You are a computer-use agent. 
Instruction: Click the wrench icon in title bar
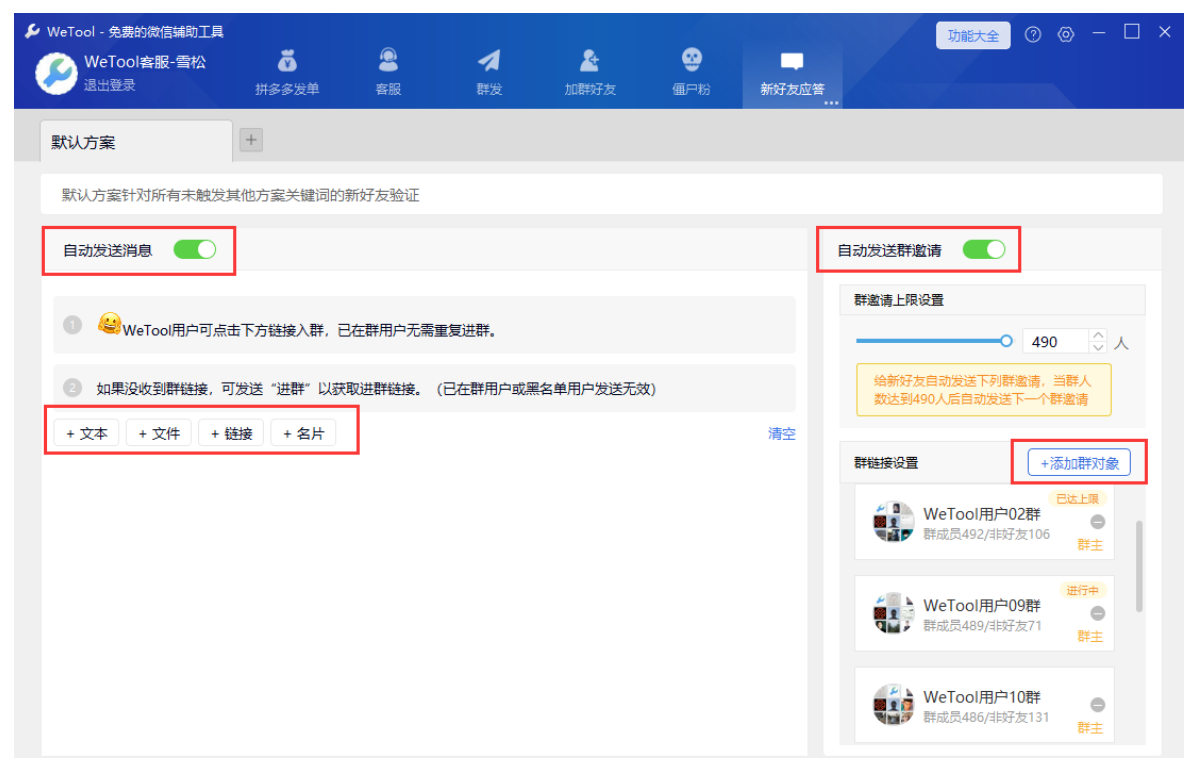[x=33, y=31]
